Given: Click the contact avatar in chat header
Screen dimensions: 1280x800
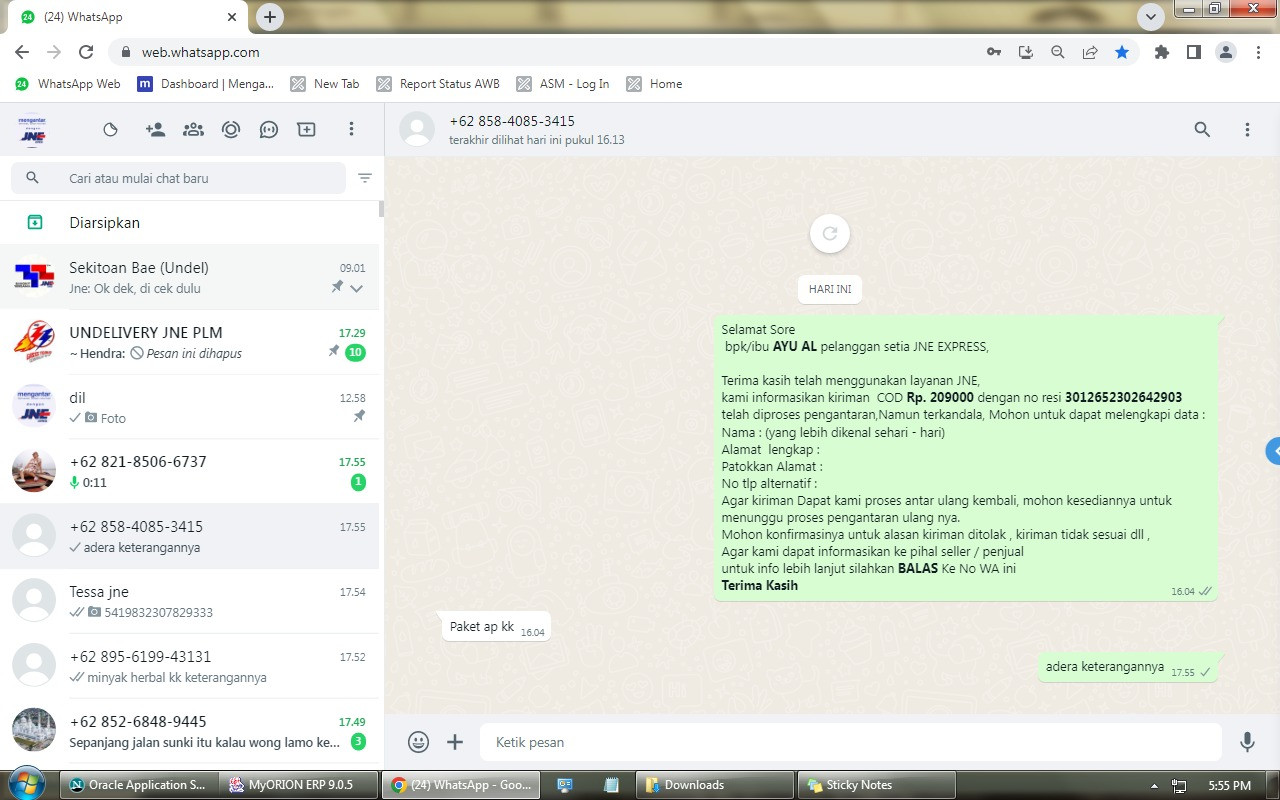Looking at the screenshot, I should (x=417, y=130).
